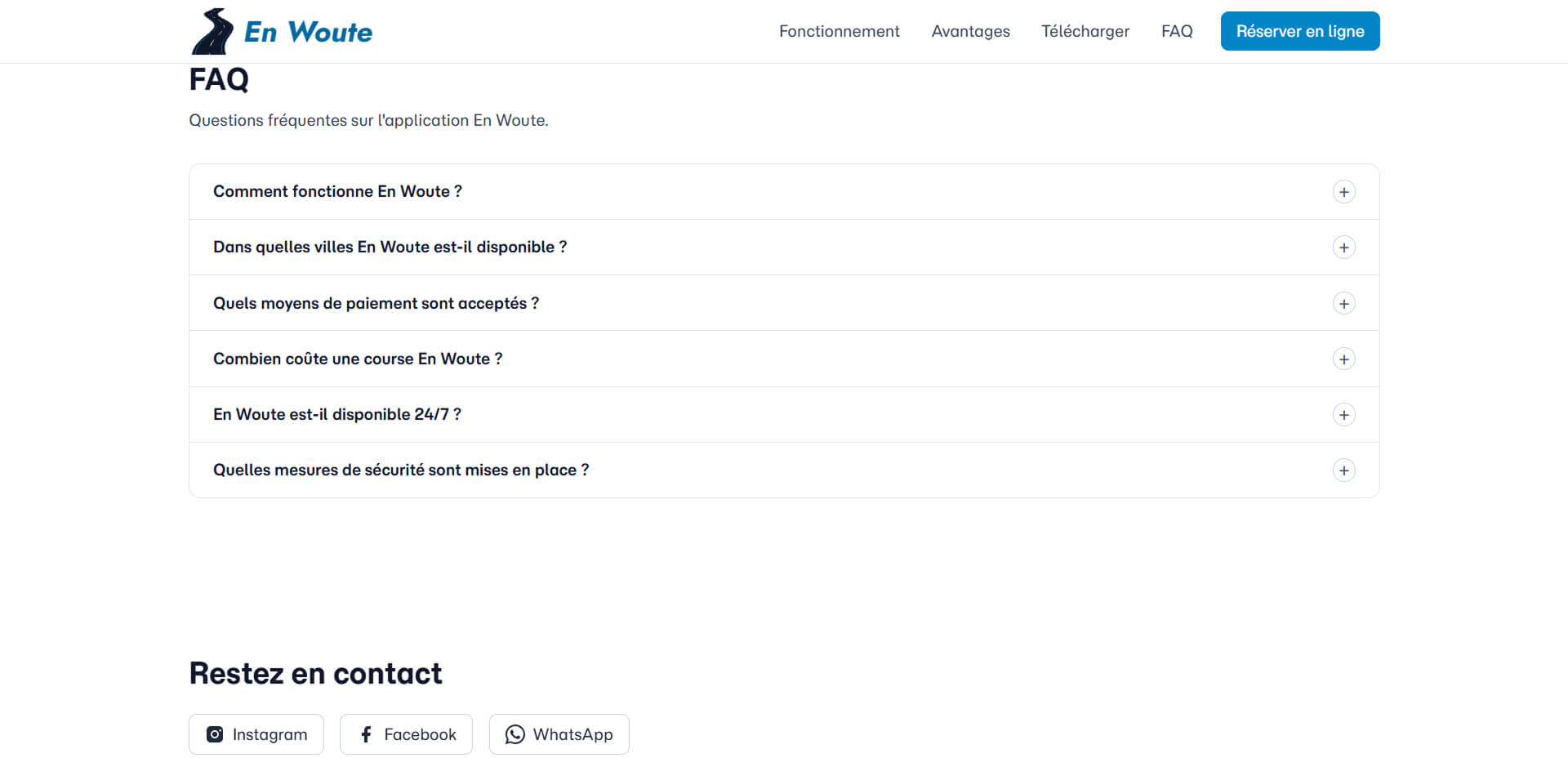
Task: Open the FAQ navigation item
Action: pyautogui.click(x=1177, y=31)
